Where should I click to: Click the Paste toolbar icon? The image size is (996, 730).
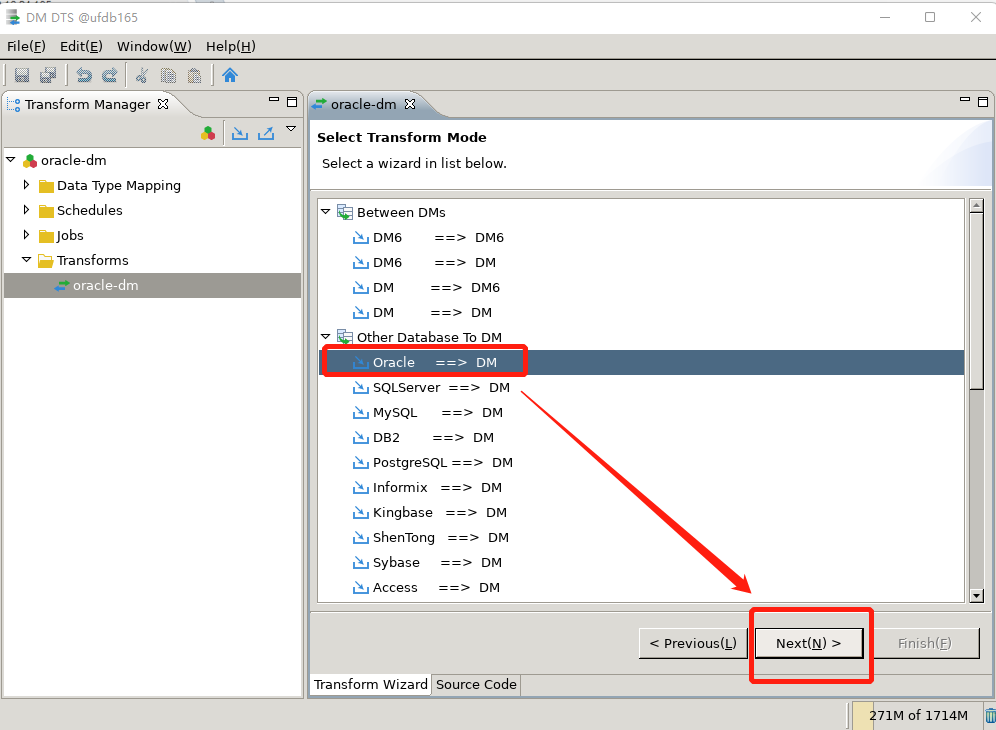pos(194,75)
